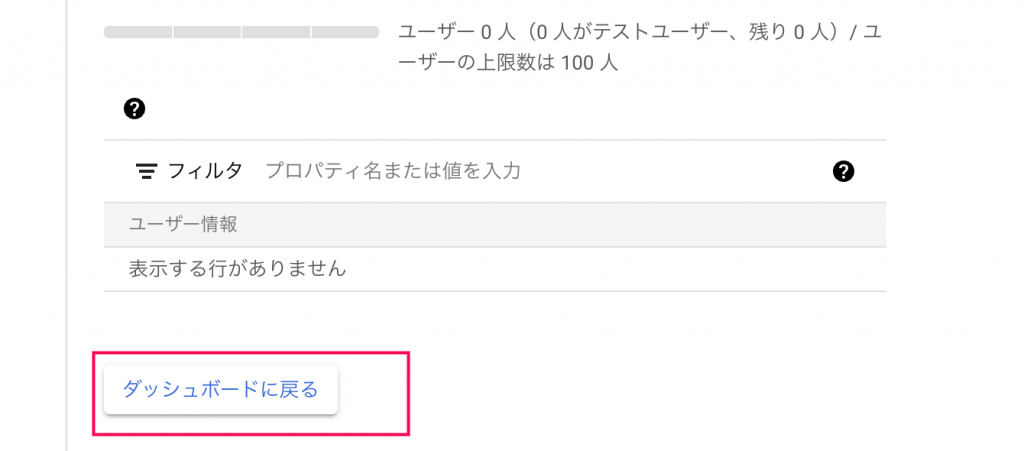Click the vertical divider line at left panel edge

[x=67, y=225]
